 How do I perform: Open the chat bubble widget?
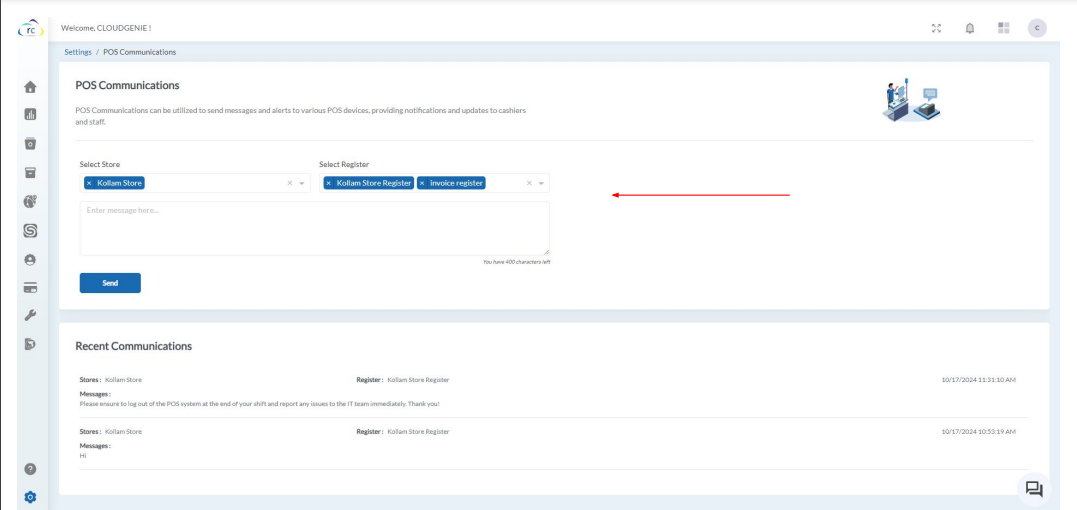(x=1034, y=489)
